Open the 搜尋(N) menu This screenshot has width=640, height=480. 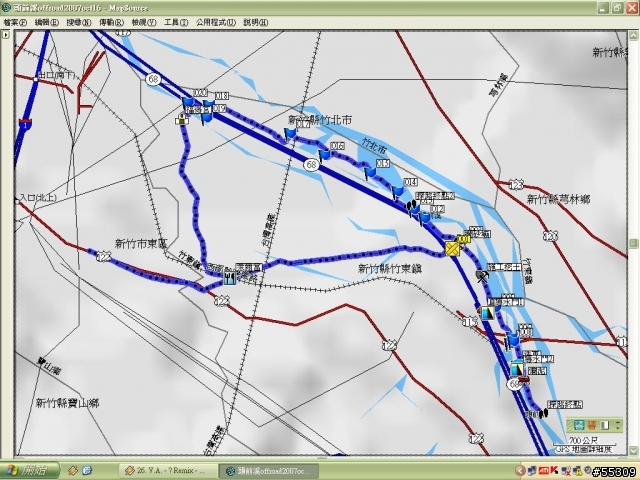[x=79, y=22]
